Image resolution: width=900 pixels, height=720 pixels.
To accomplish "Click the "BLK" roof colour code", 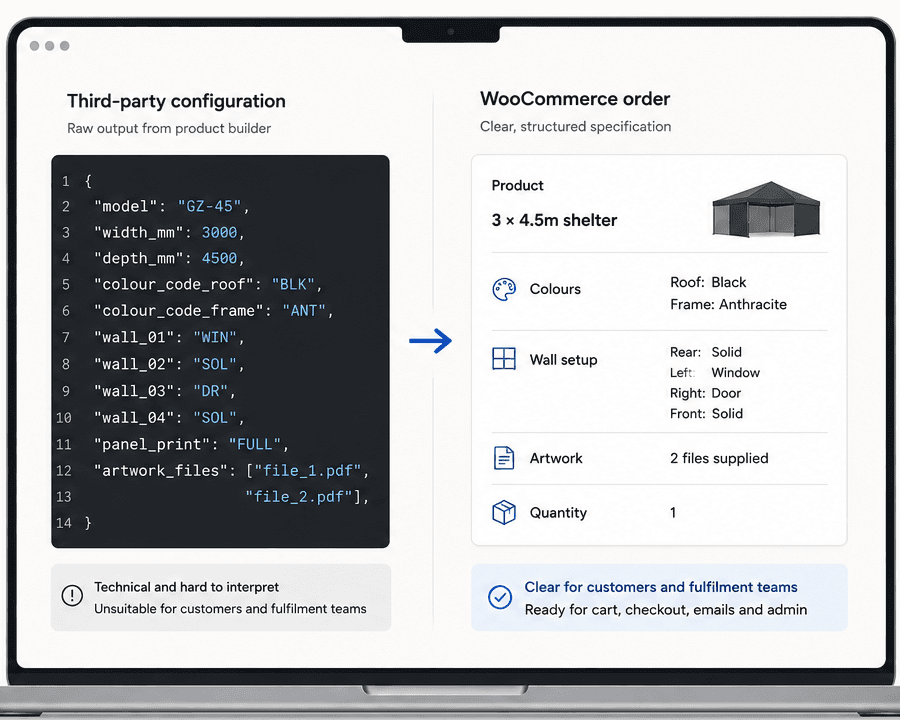I will coord(293,285).
